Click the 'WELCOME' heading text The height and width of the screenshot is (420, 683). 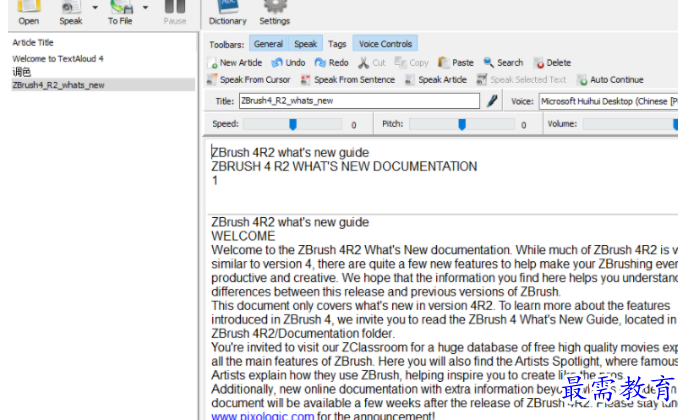243,236
